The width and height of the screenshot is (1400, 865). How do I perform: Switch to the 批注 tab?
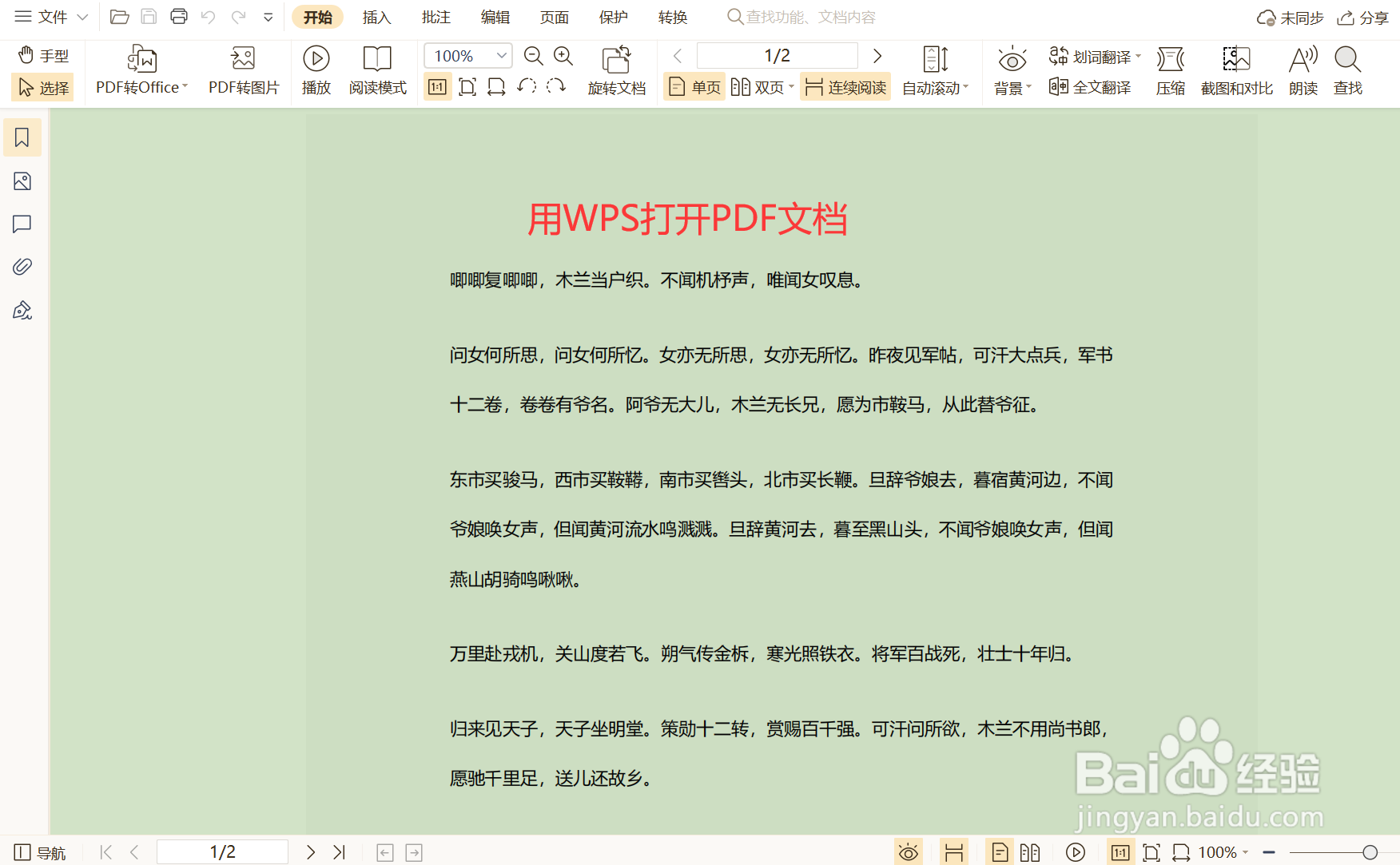pos(436,17)
